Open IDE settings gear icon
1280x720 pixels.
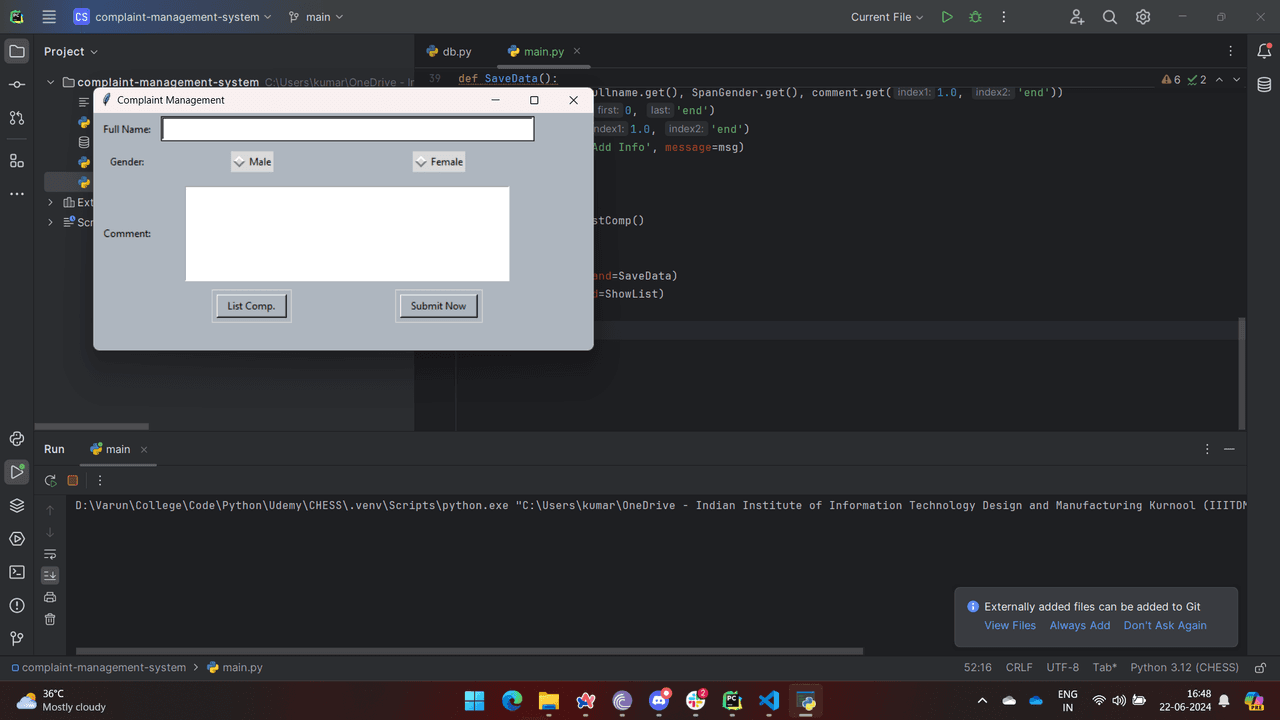coord(1143,17)
